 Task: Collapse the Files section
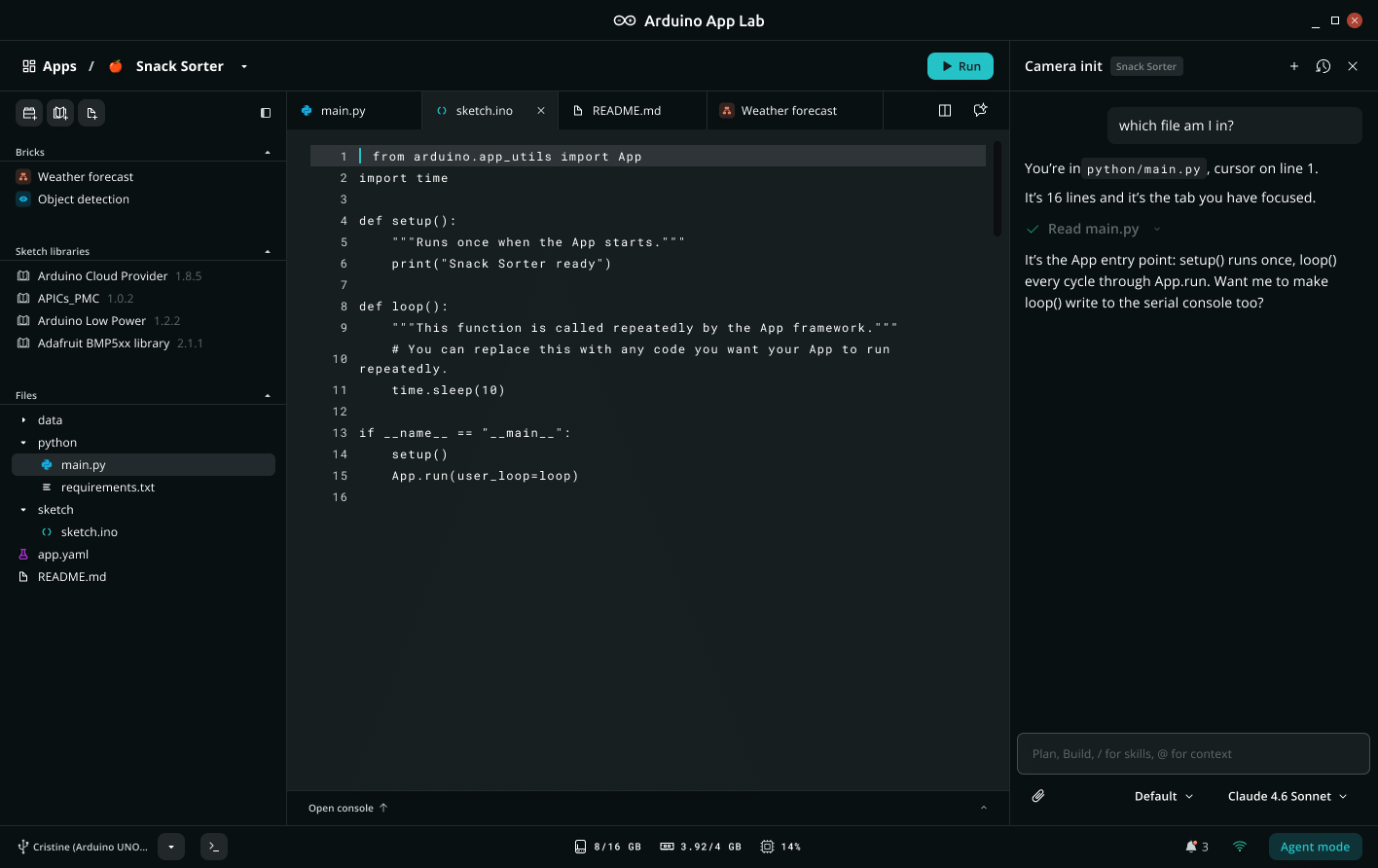[268, 395]
